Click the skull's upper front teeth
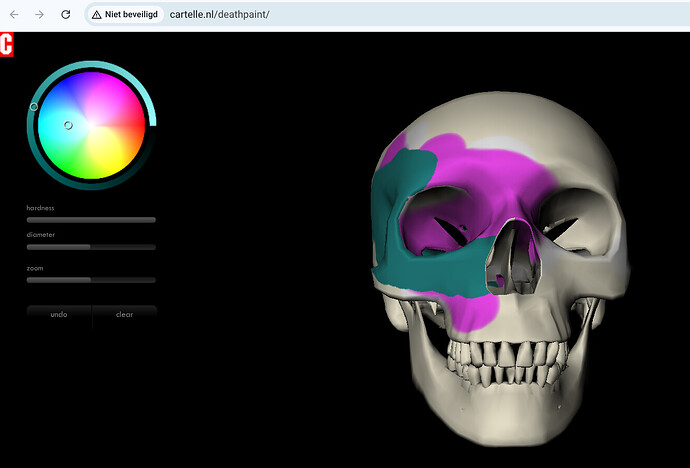Viewport: 690px width, 468px height. (505, 352)
